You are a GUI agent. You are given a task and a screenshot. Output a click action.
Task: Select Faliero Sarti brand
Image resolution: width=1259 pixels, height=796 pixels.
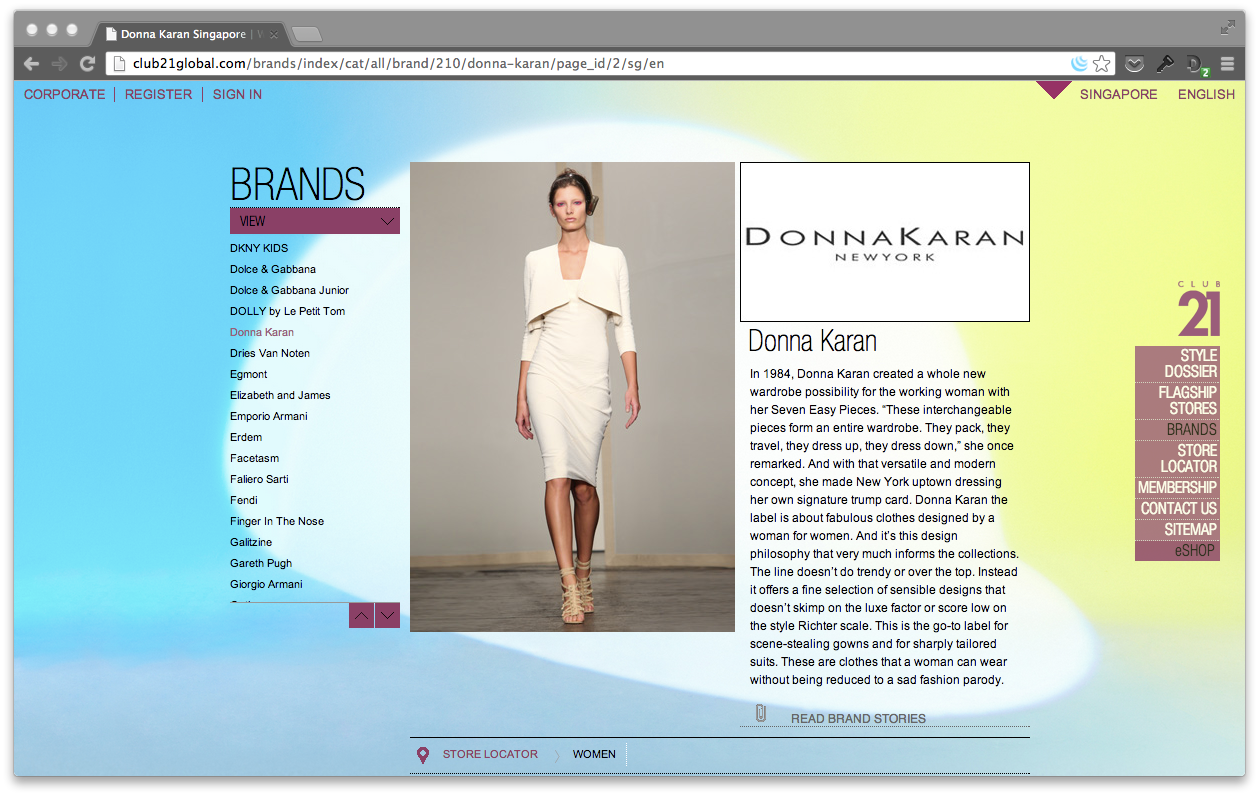click(259, 479)
